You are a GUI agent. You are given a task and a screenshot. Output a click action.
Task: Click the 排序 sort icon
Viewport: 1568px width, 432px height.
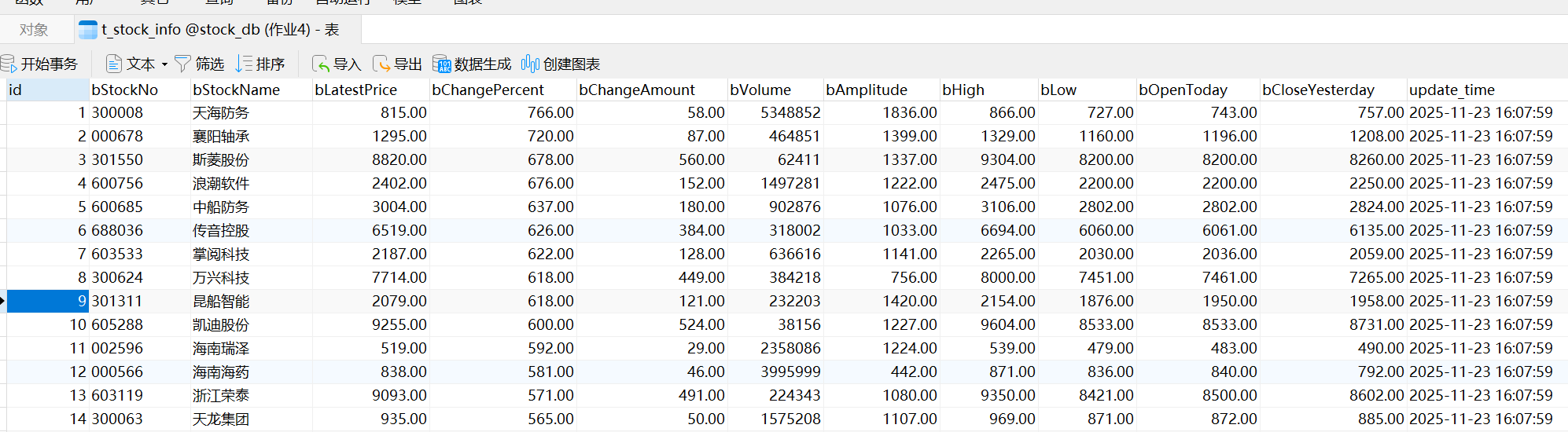click(x=245, y=64)
